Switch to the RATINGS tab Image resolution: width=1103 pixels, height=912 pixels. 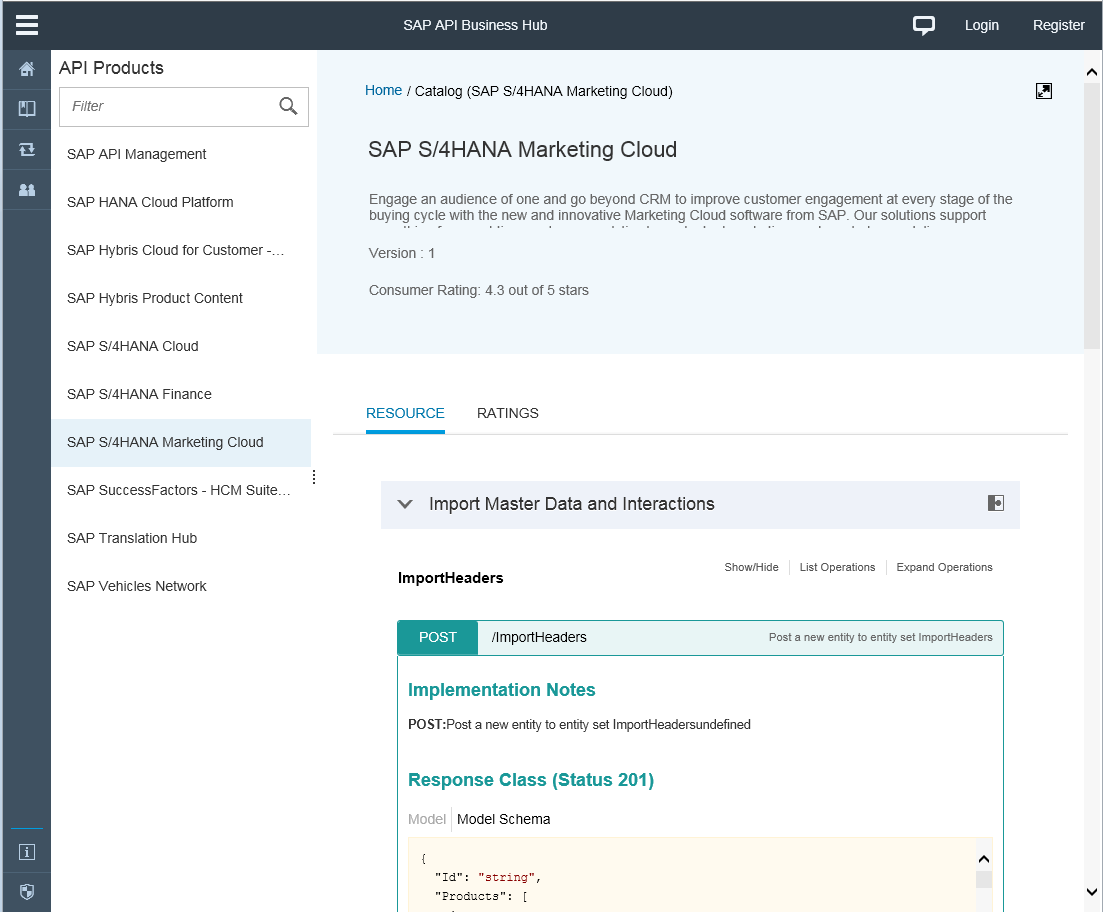(507, 413)
